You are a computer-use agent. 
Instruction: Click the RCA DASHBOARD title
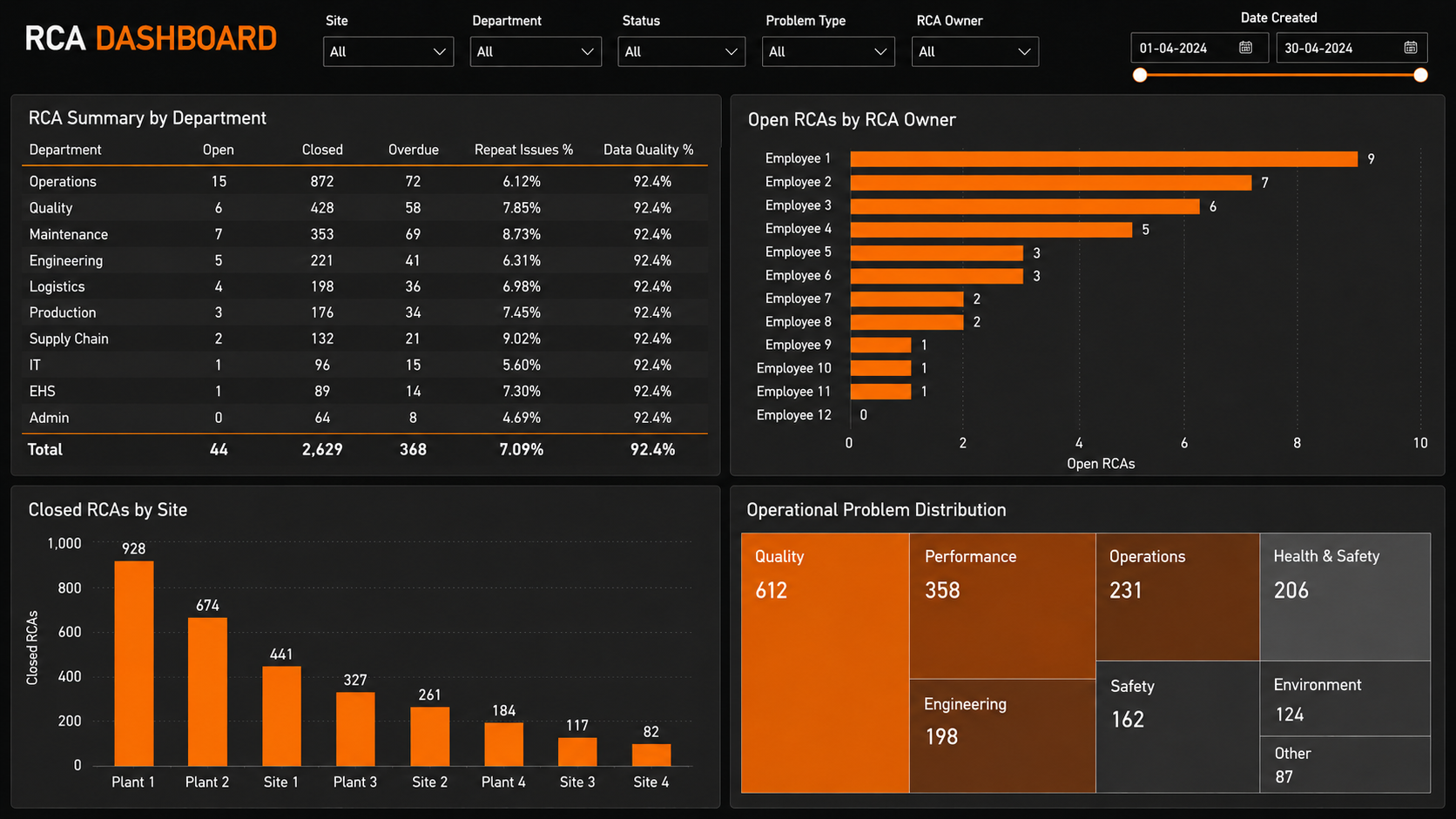(151, 38)
